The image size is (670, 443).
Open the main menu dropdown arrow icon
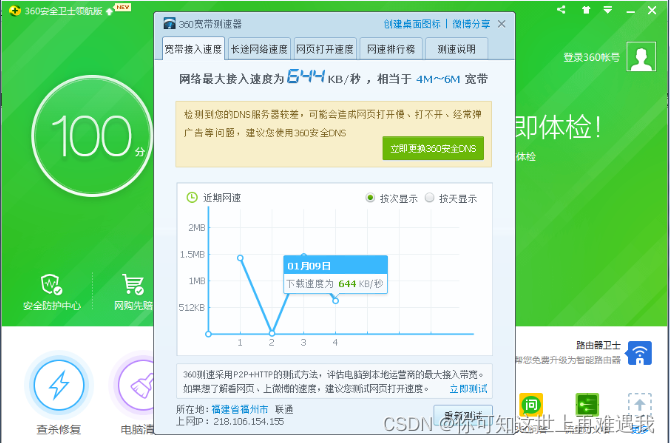pos(608,9)
